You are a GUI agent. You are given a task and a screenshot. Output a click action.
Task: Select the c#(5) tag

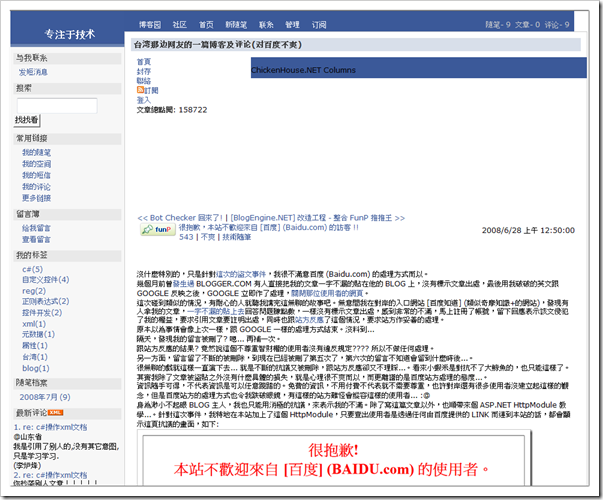[x=32, y=269]
